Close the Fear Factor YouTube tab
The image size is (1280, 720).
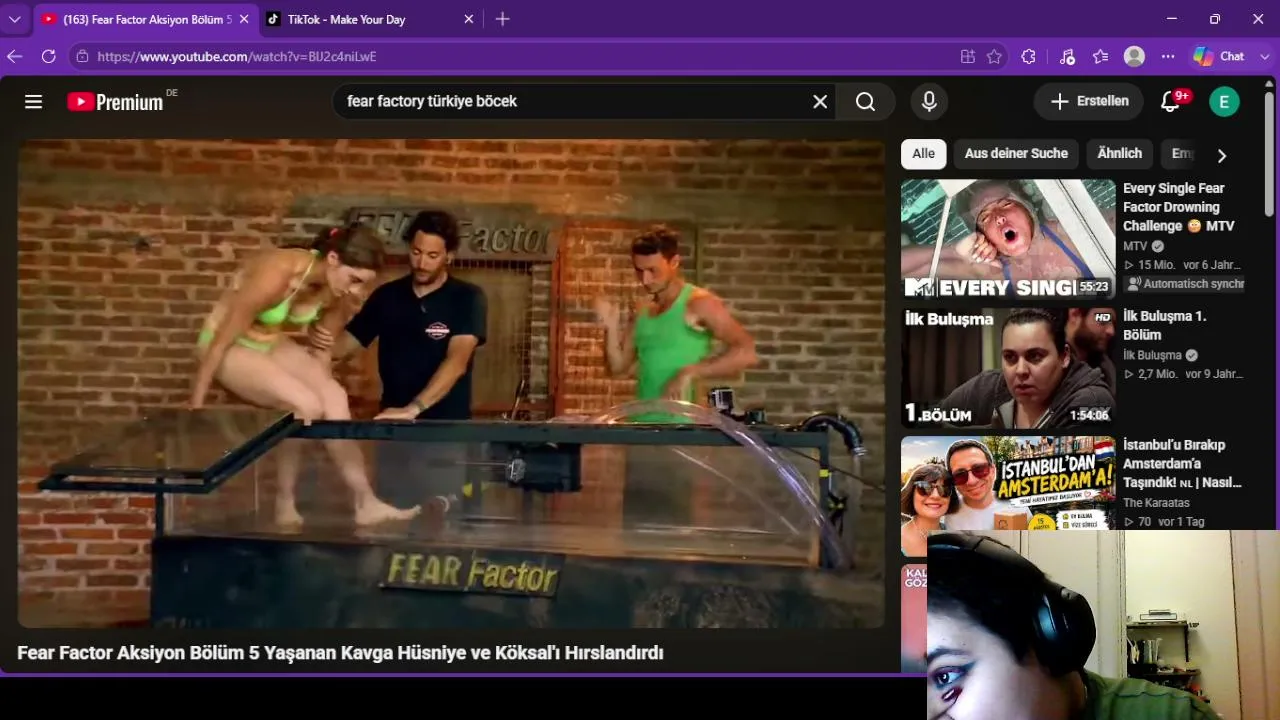[x=244, y=19]
